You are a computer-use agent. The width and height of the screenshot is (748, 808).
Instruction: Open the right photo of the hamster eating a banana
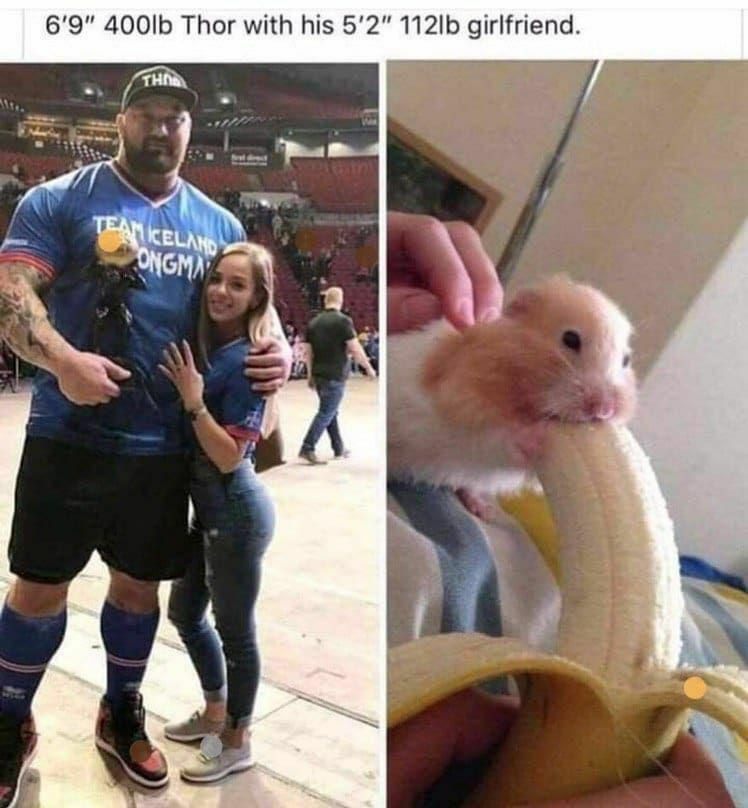[568, 434]
